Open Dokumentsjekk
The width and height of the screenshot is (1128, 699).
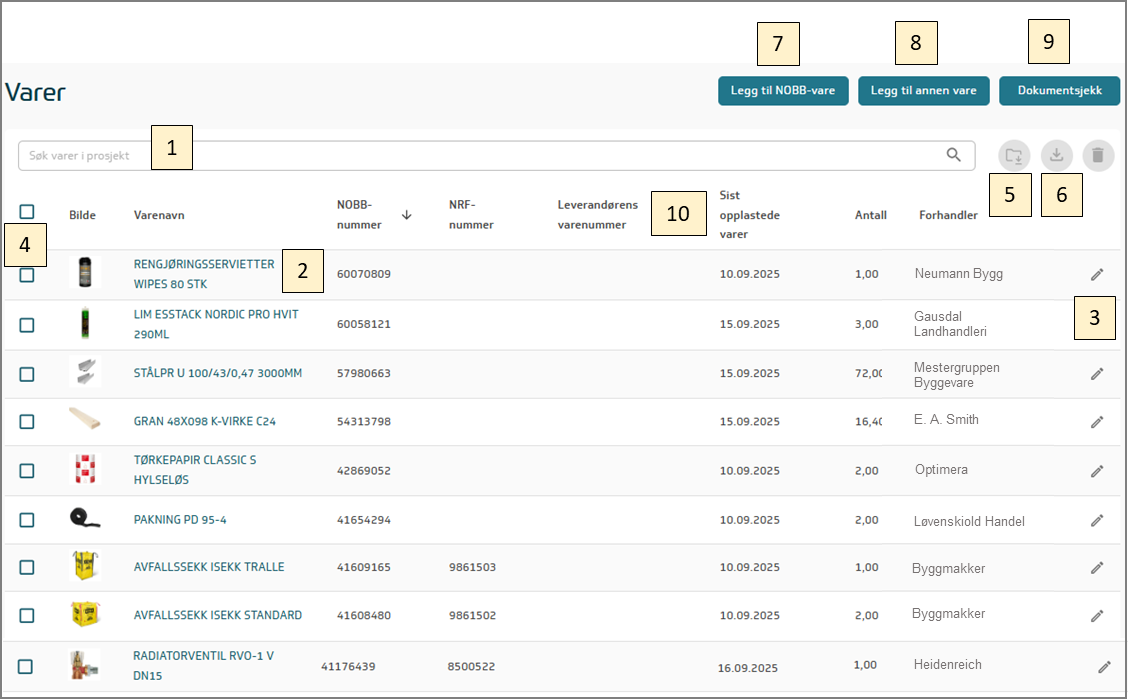(x=1059, y=91)
